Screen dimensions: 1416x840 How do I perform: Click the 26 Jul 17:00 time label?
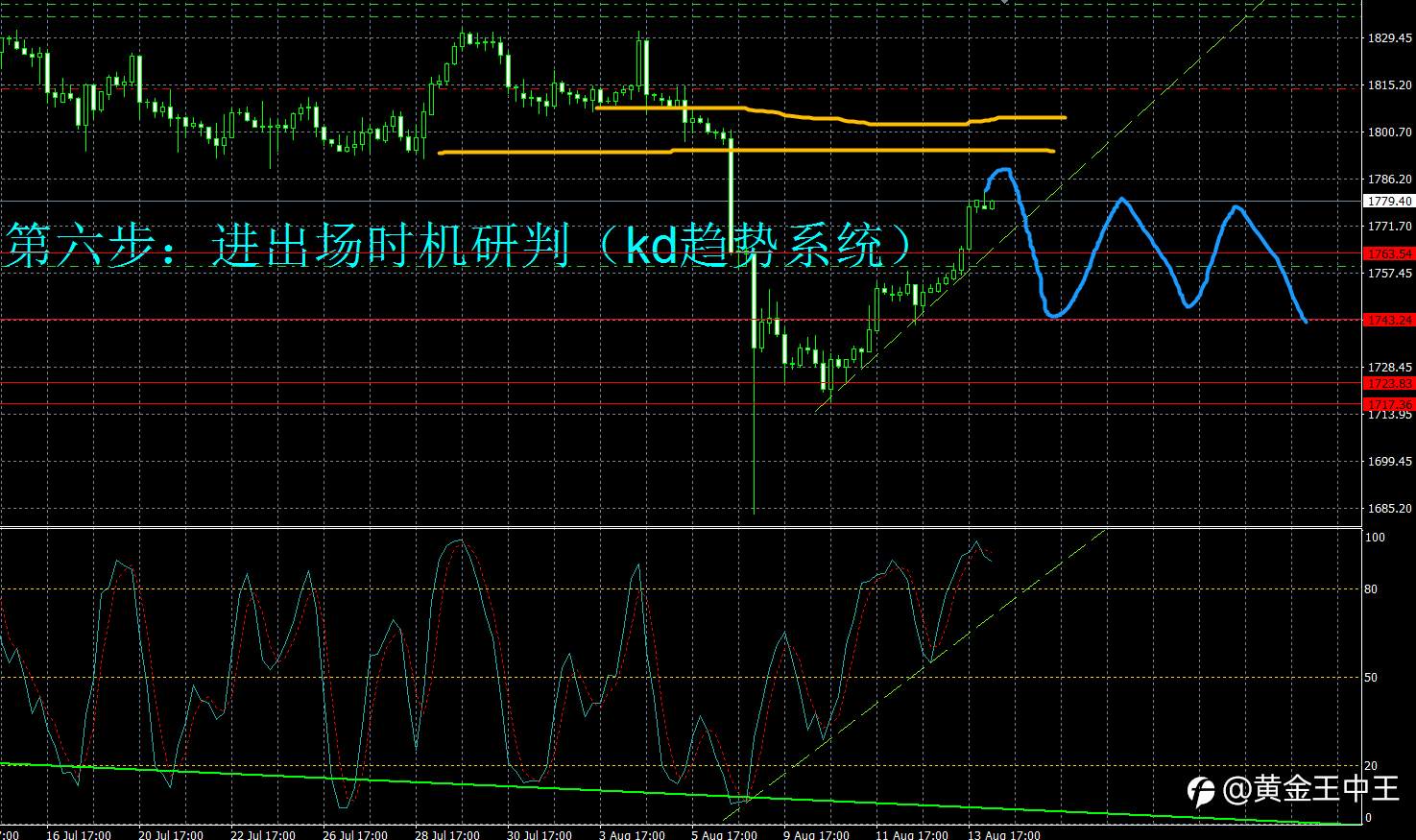pos(355,834)
